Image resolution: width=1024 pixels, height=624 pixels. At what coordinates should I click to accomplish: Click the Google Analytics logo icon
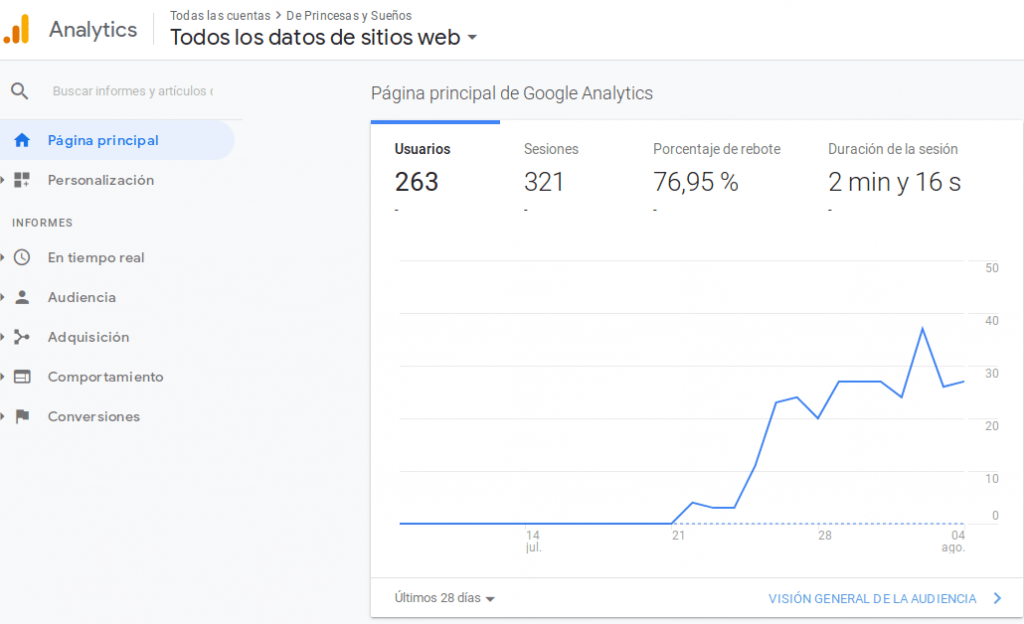pos(17,29)
